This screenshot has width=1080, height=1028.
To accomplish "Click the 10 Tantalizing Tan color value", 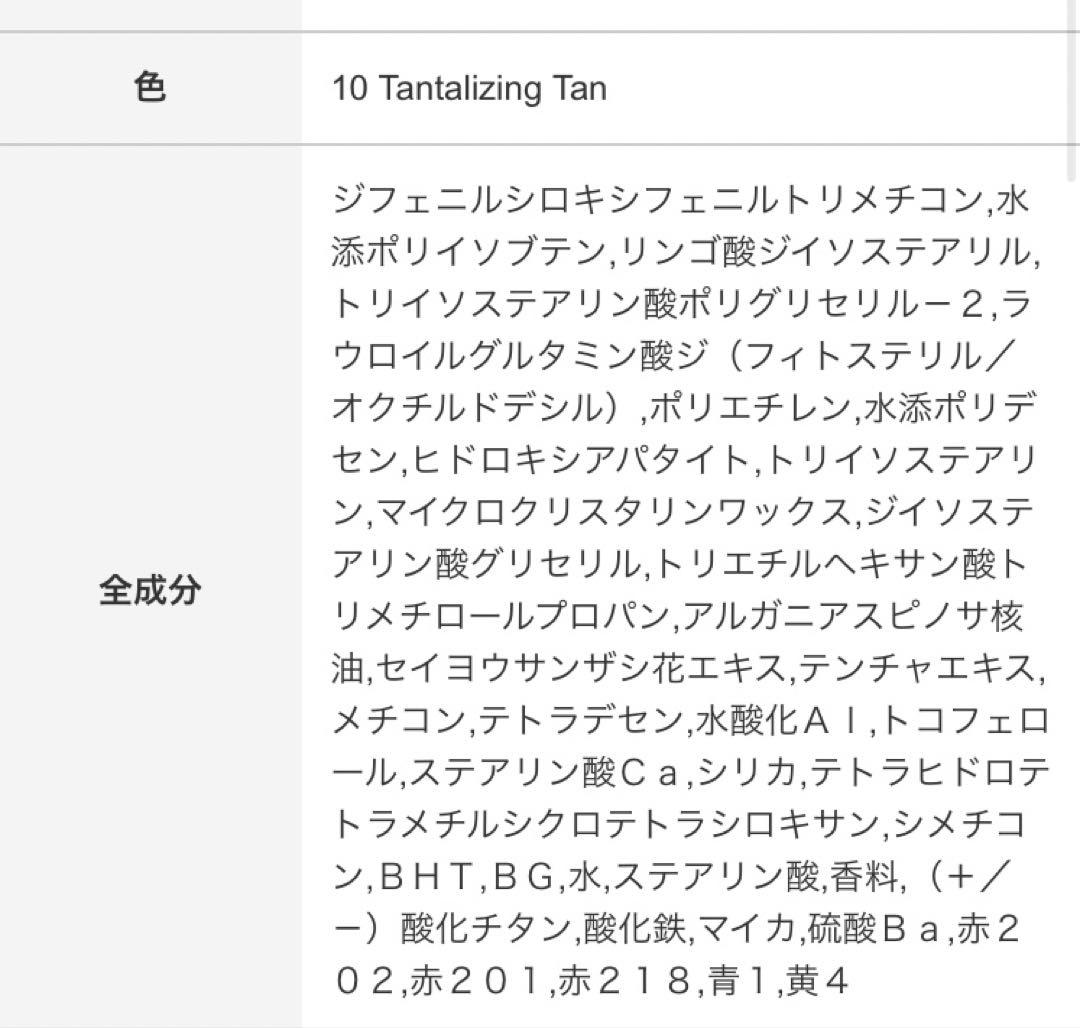I will (469, 89).
